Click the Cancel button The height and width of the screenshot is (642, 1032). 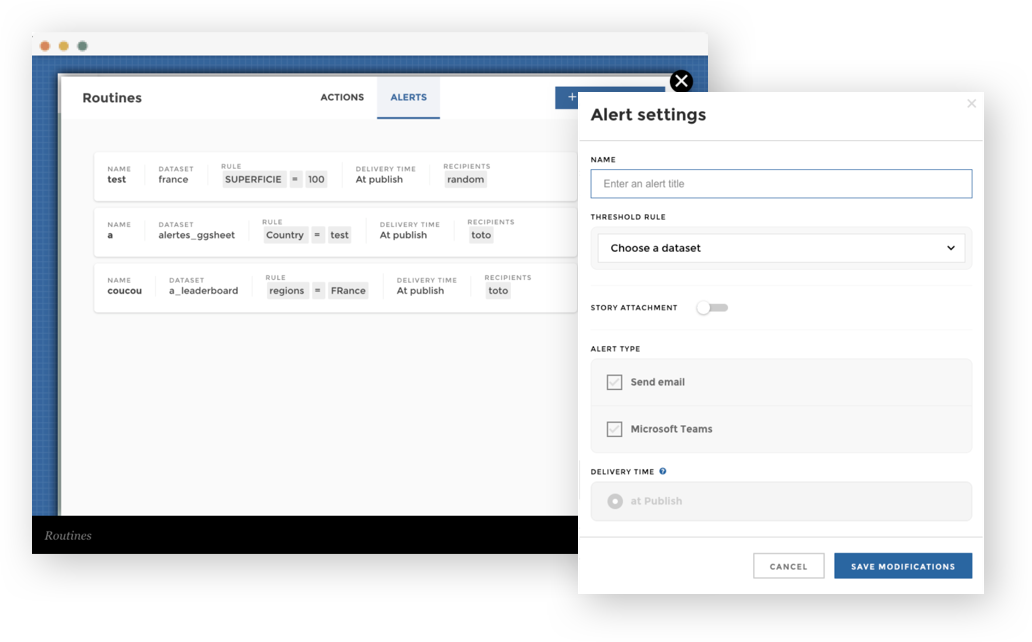(x=788, y=566)
